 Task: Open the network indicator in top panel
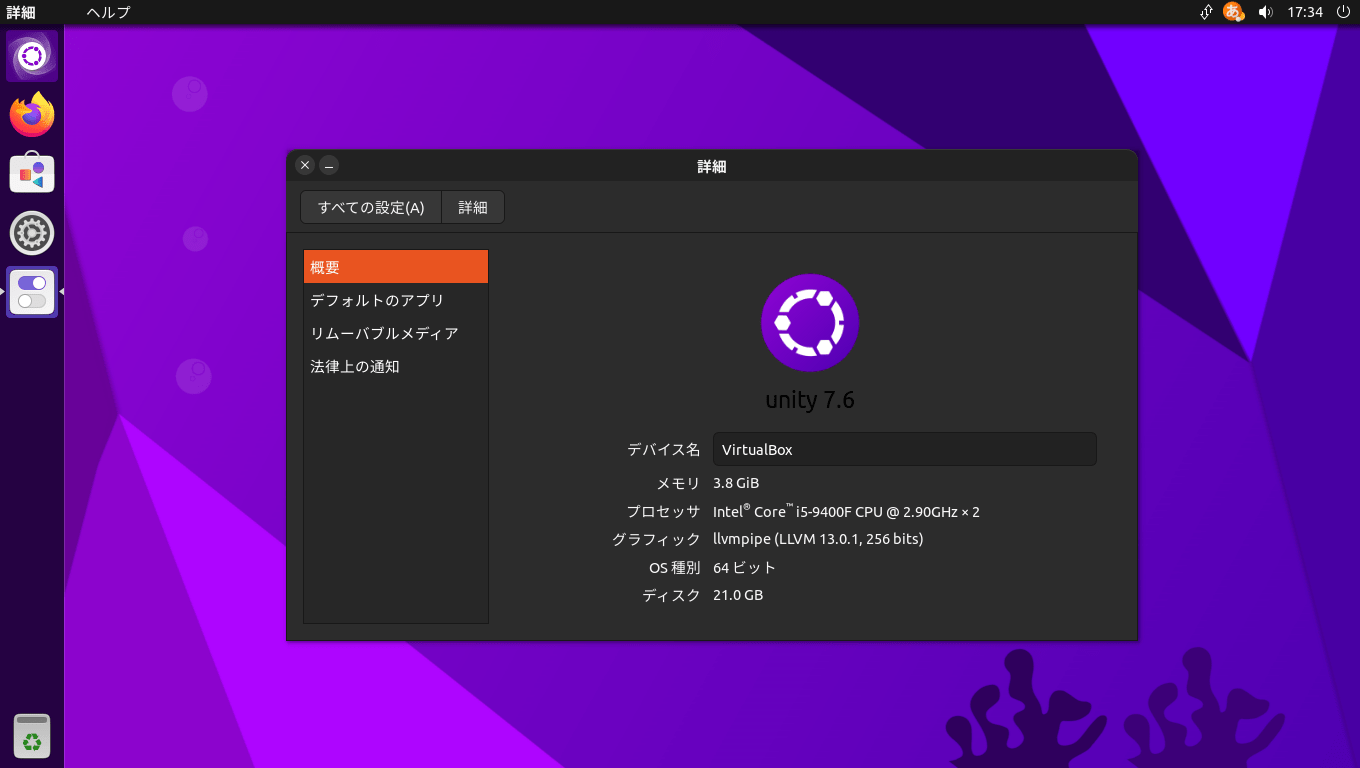1206,12
